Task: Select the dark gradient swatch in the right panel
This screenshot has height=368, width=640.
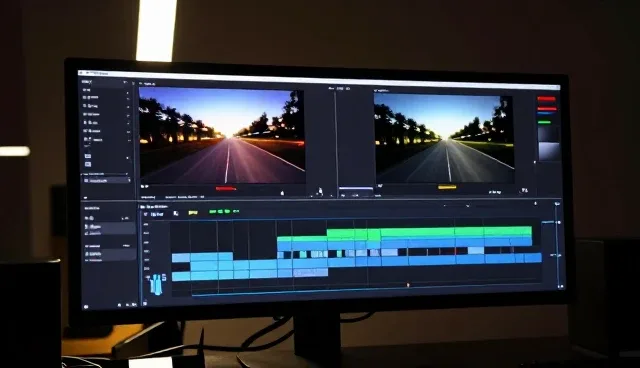Action: [x=548, y=134]
